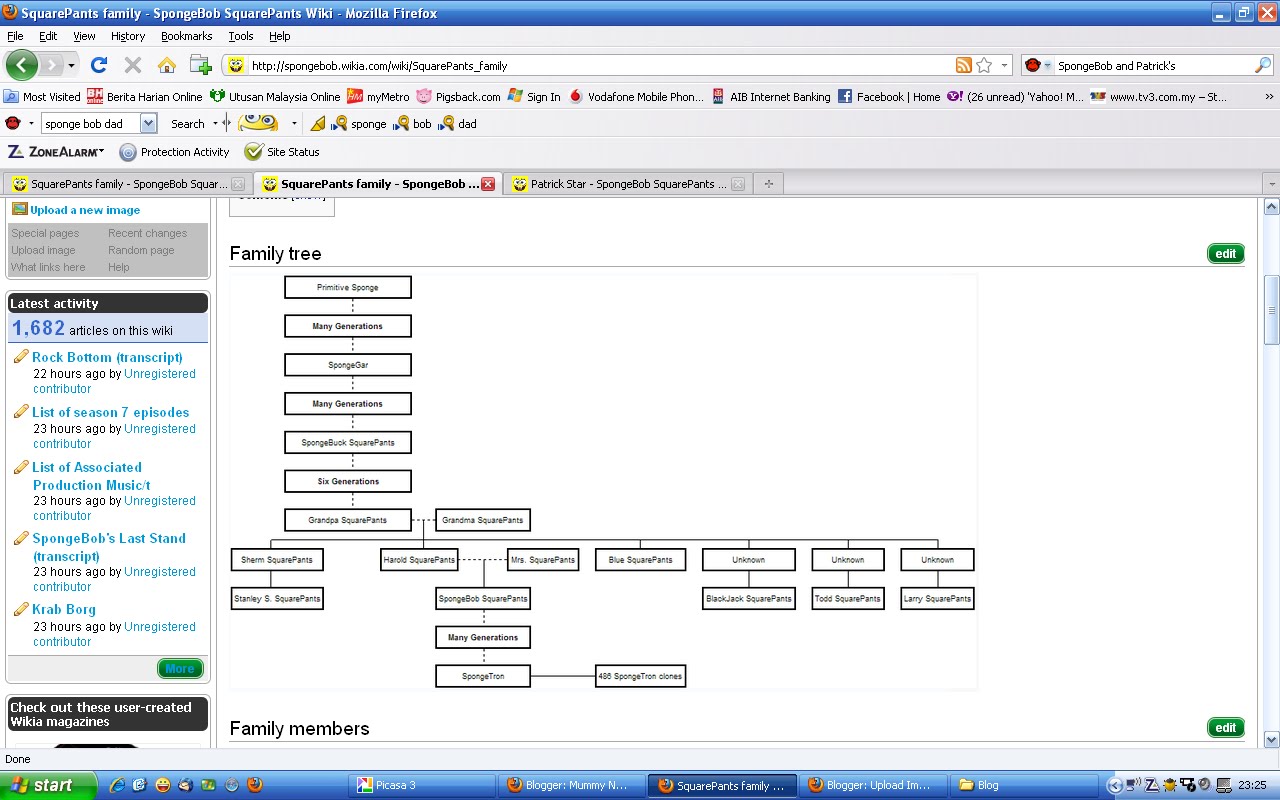Image resolution: width=1280 pixels, height=800 pixels.
Task: Click in the URL address field
Action: [x=600, y=65]
